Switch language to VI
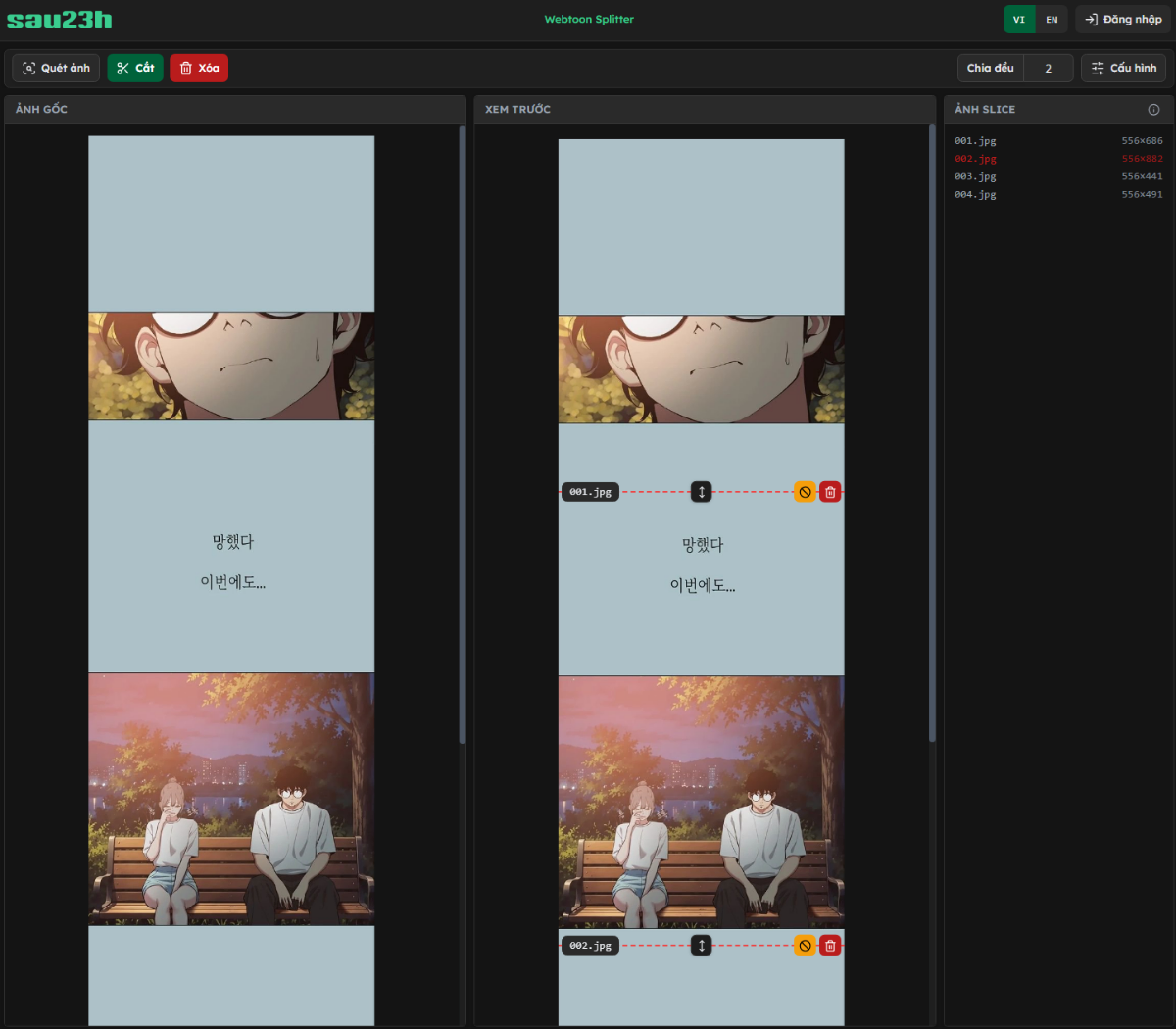1176x1029 pixels. click(x=1019, y=20)
